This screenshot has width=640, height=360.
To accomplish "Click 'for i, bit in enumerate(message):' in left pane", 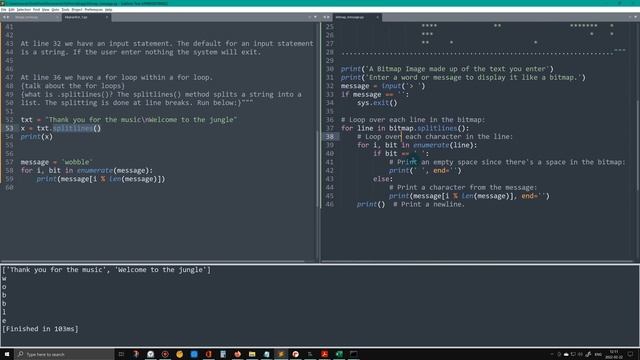I will point(87,171).
